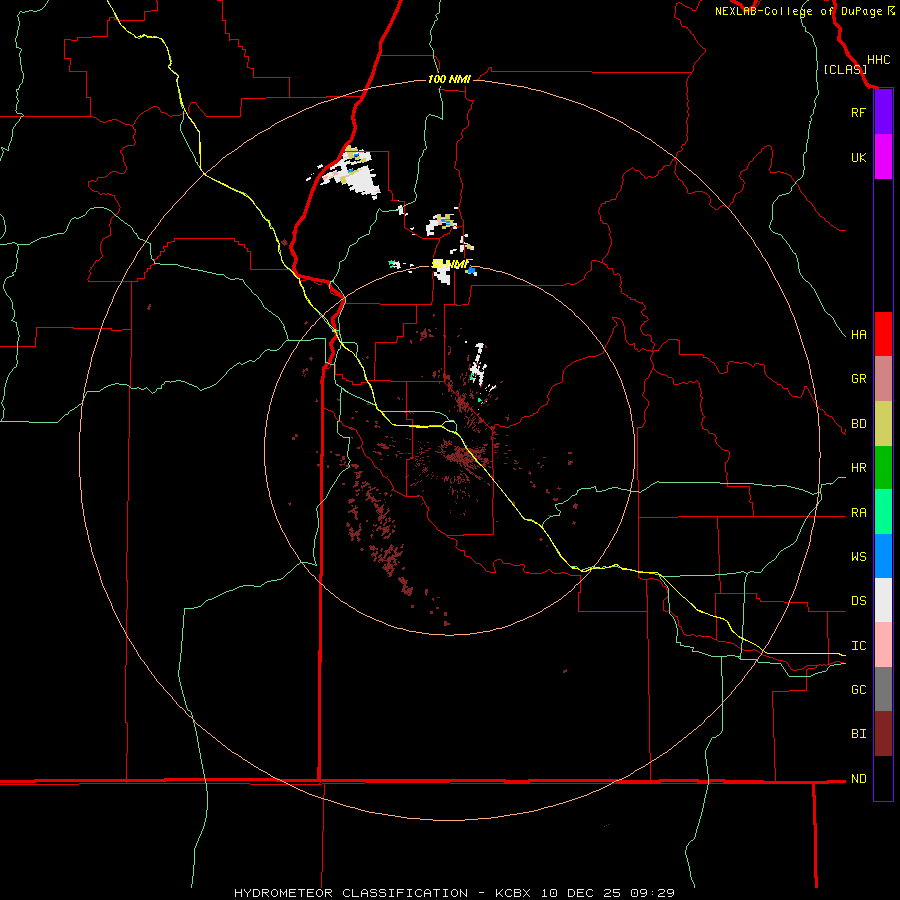This screenshot has height=900, width=900.
Task: Click the UK magenta legend swatch
Action: 883,157
